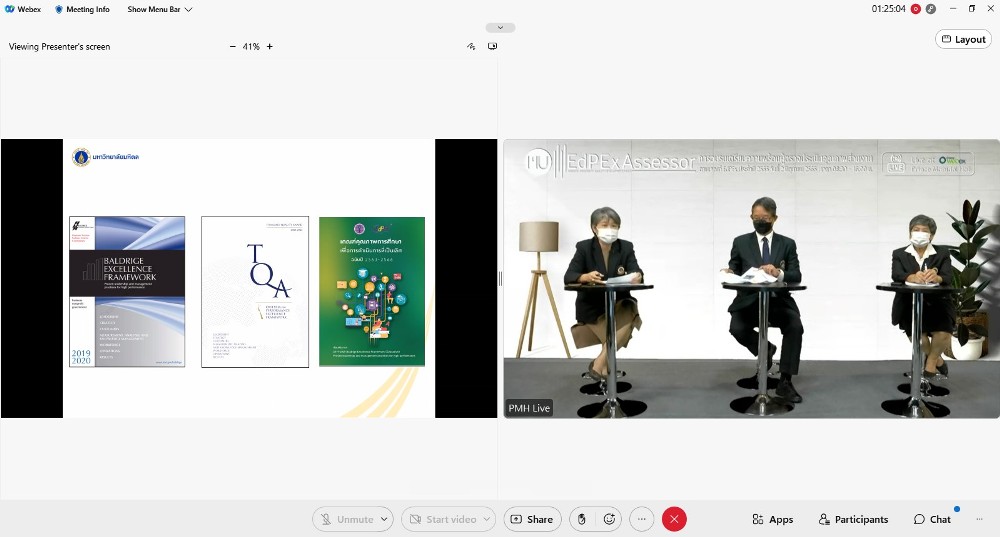Click the Unmute microphone button

click(345, 519)
